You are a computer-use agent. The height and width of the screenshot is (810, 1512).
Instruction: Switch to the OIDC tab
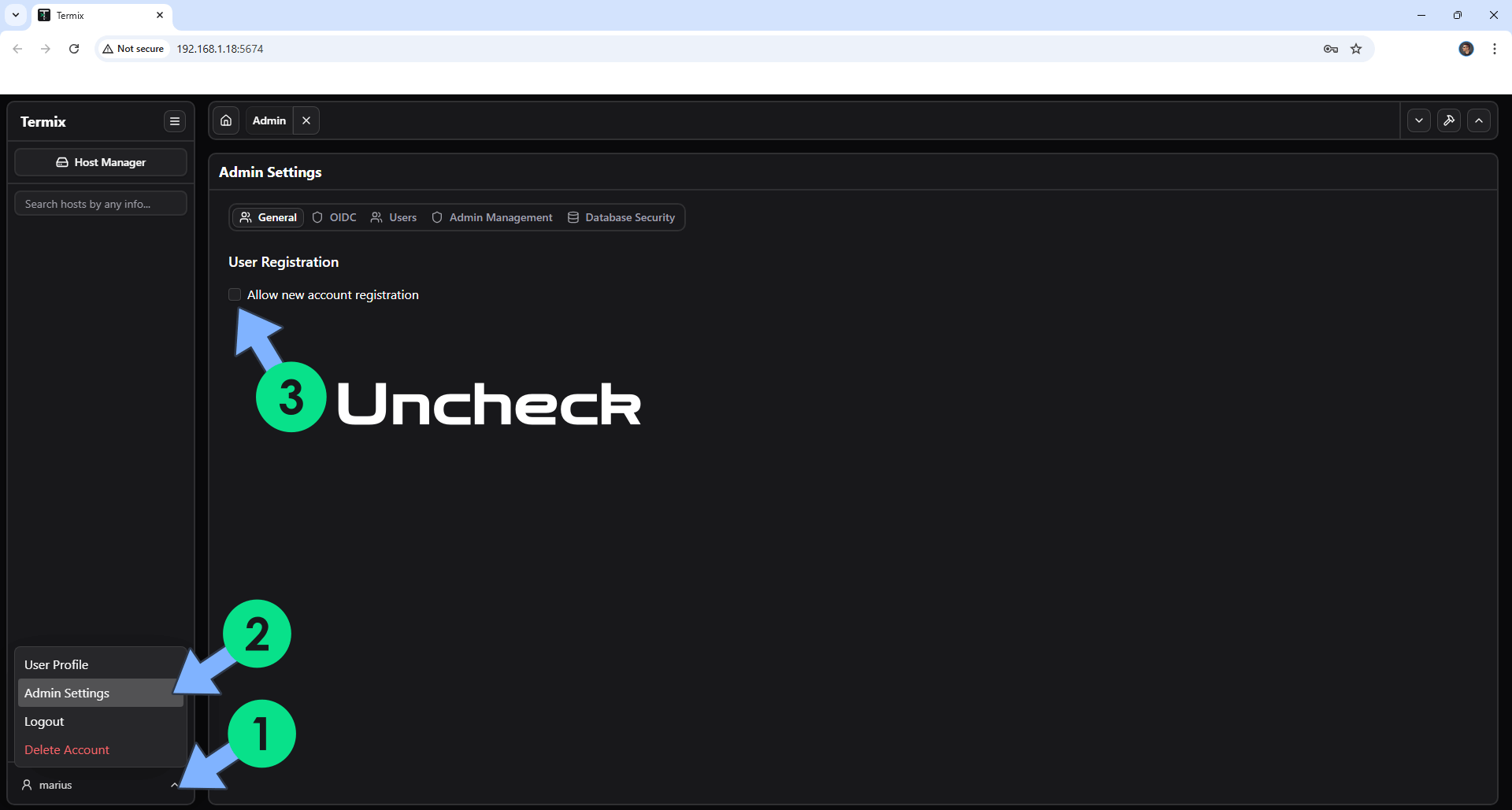coord(335,217)
